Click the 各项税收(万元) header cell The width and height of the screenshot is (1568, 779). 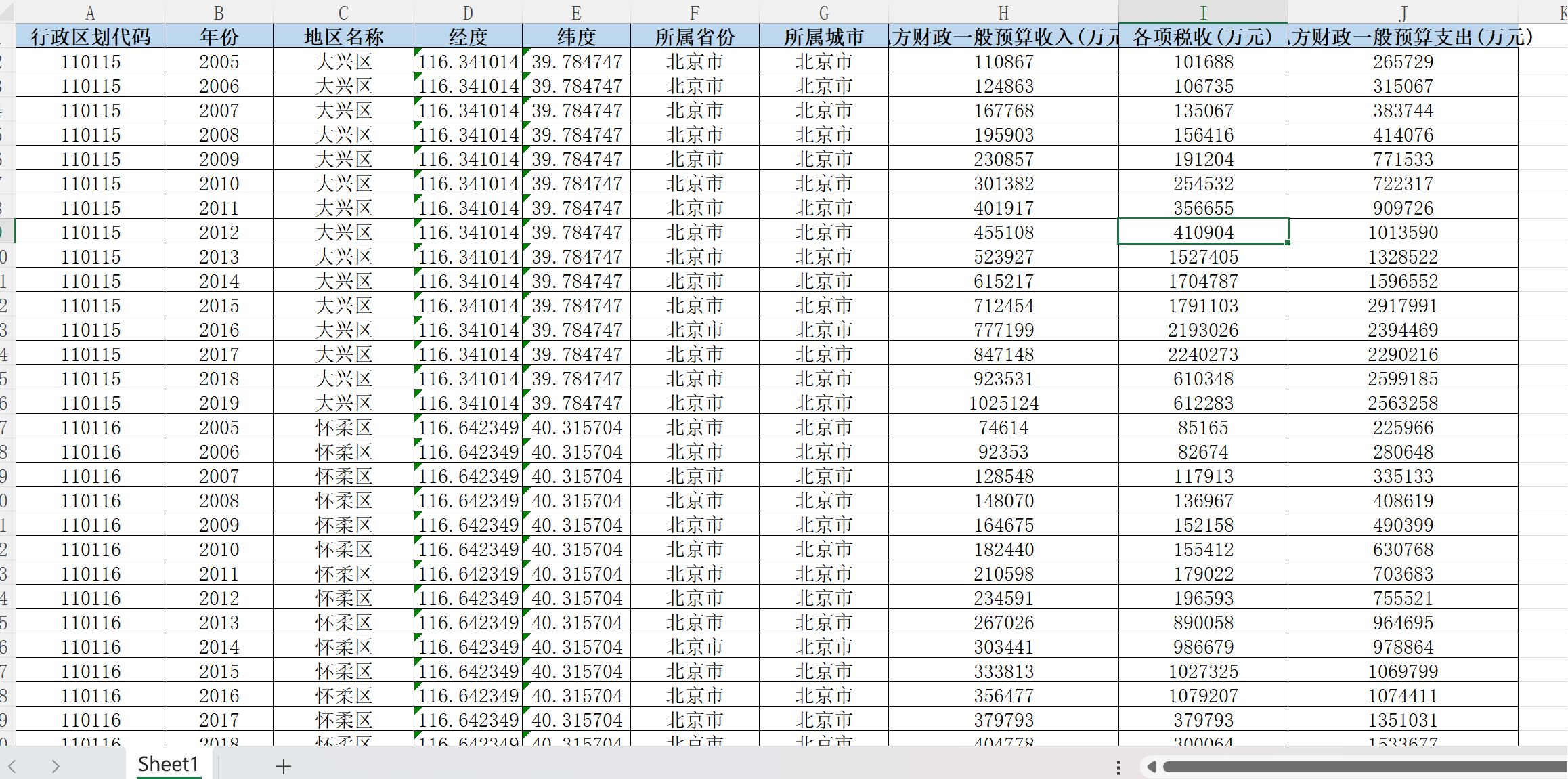coord(1202,37)
